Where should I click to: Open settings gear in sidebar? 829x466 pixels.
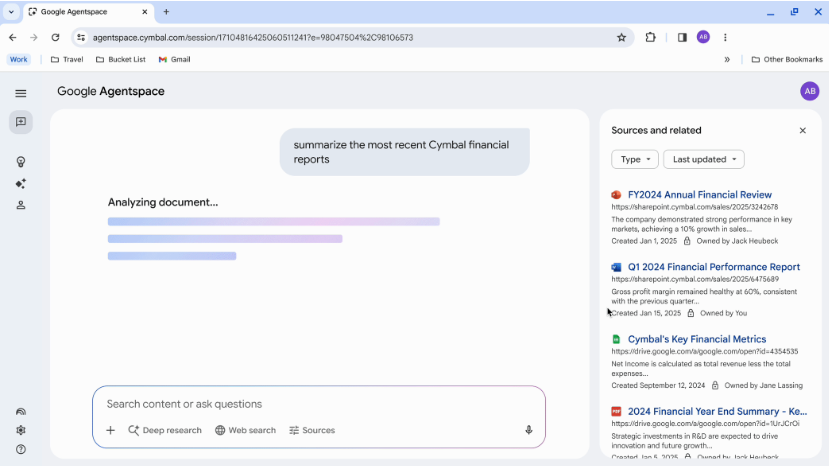21,430
